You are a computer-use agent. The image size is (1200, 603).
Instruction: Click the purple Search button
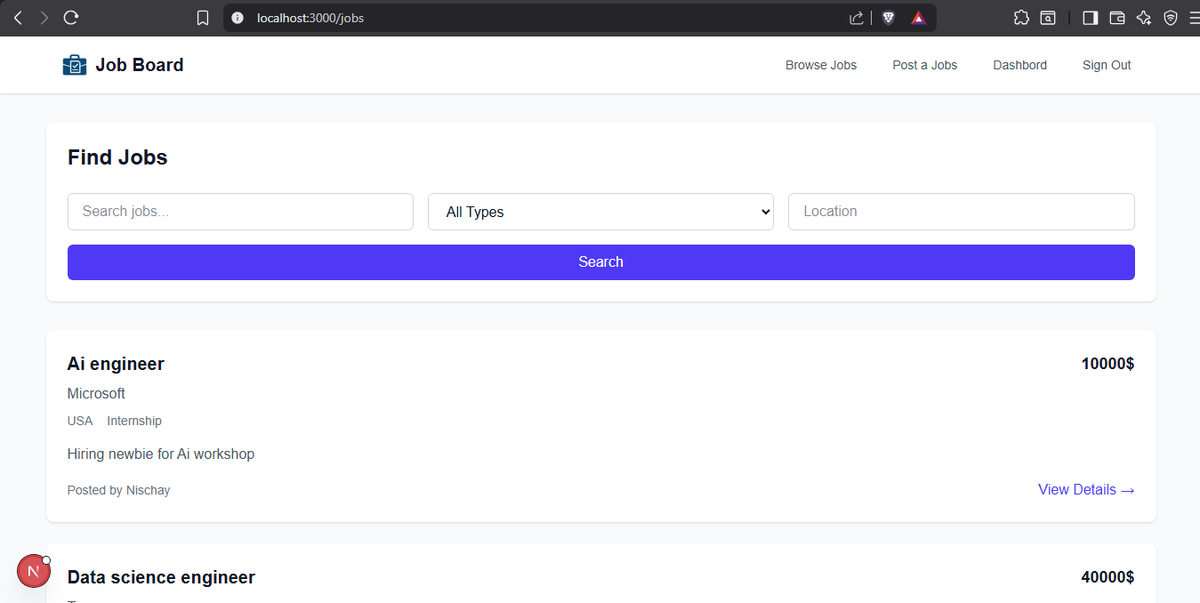601,262
